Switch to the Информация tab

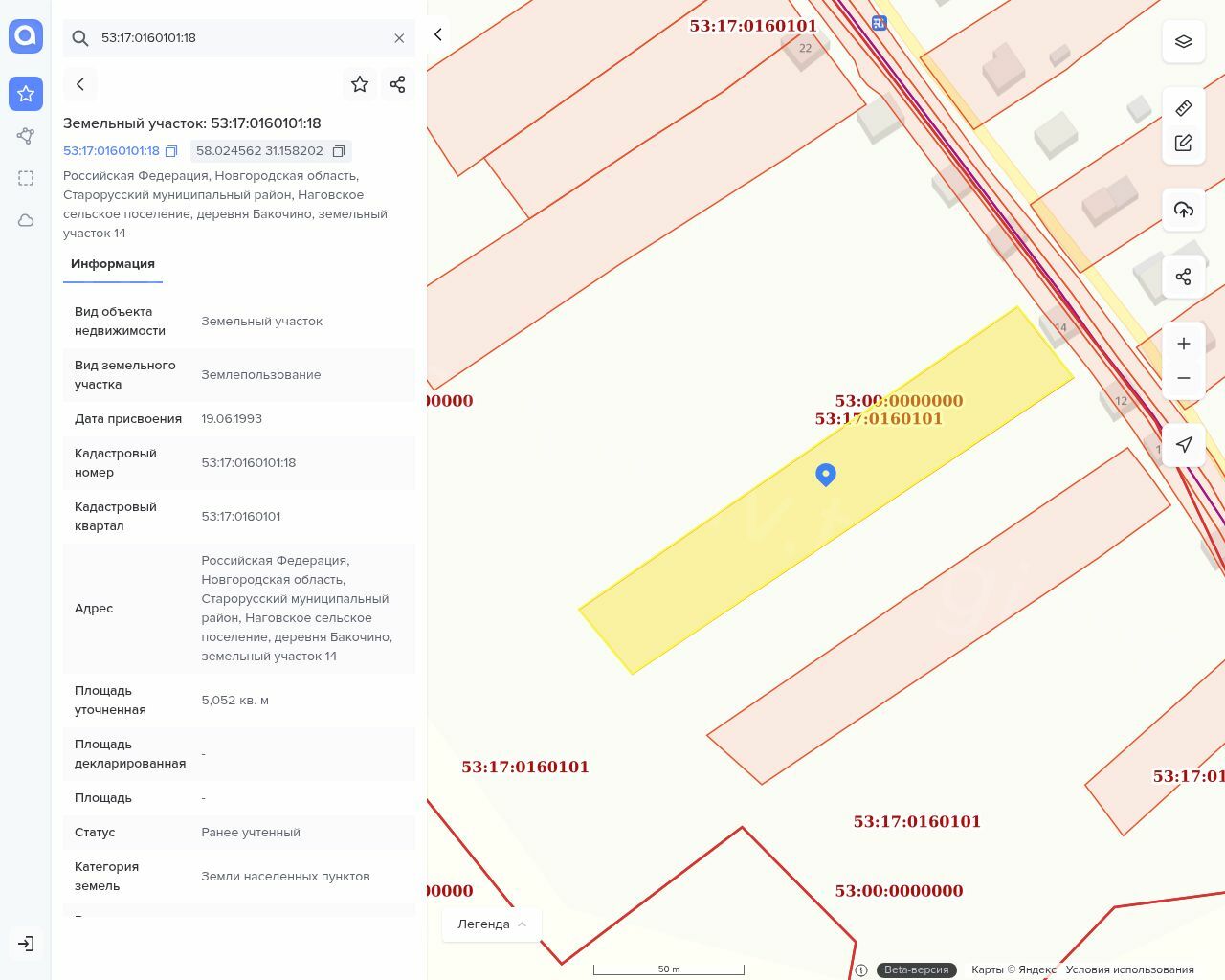coord(113,264)
